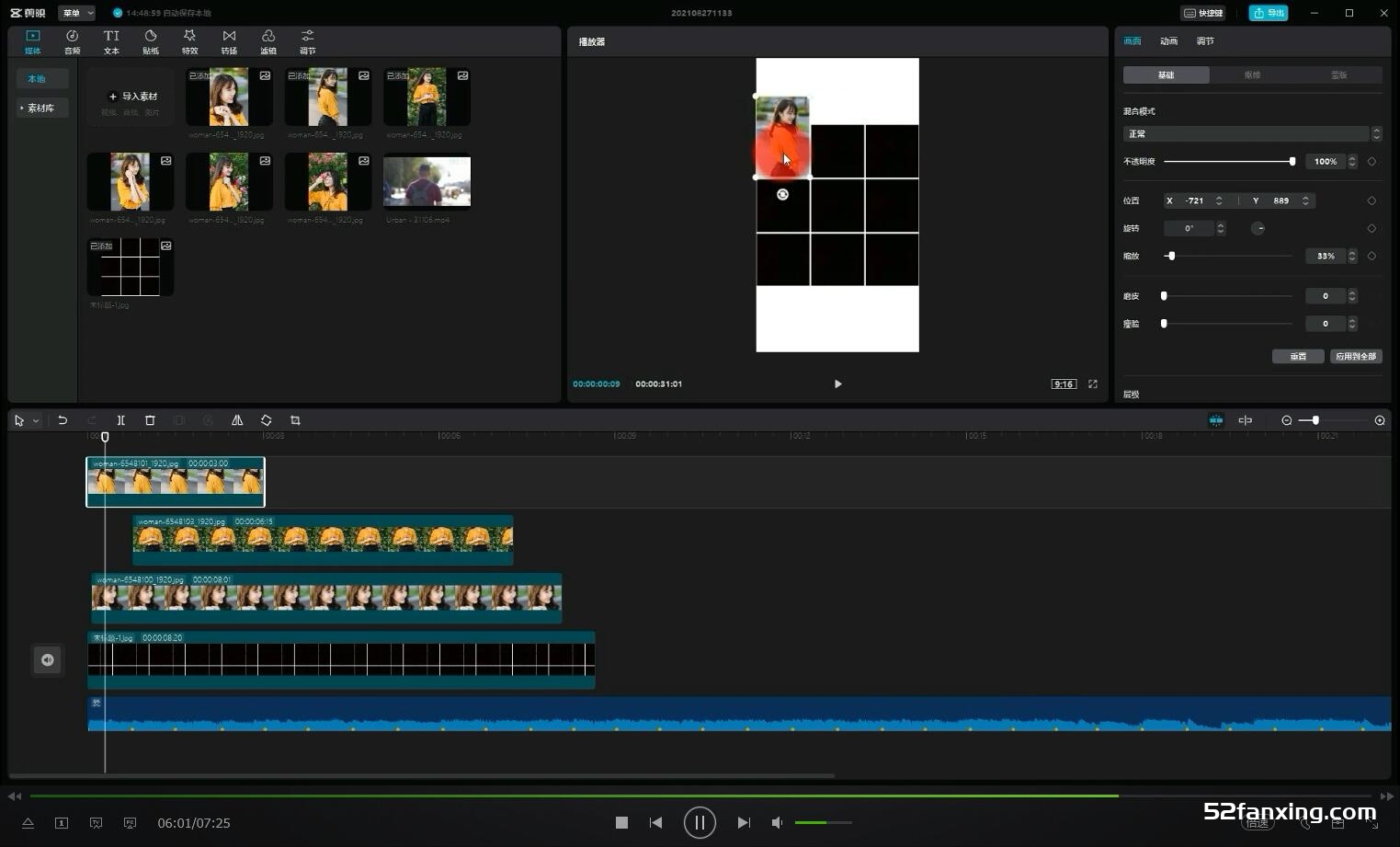
Task: Open the 文本 text tab
Action: [111, 41]
